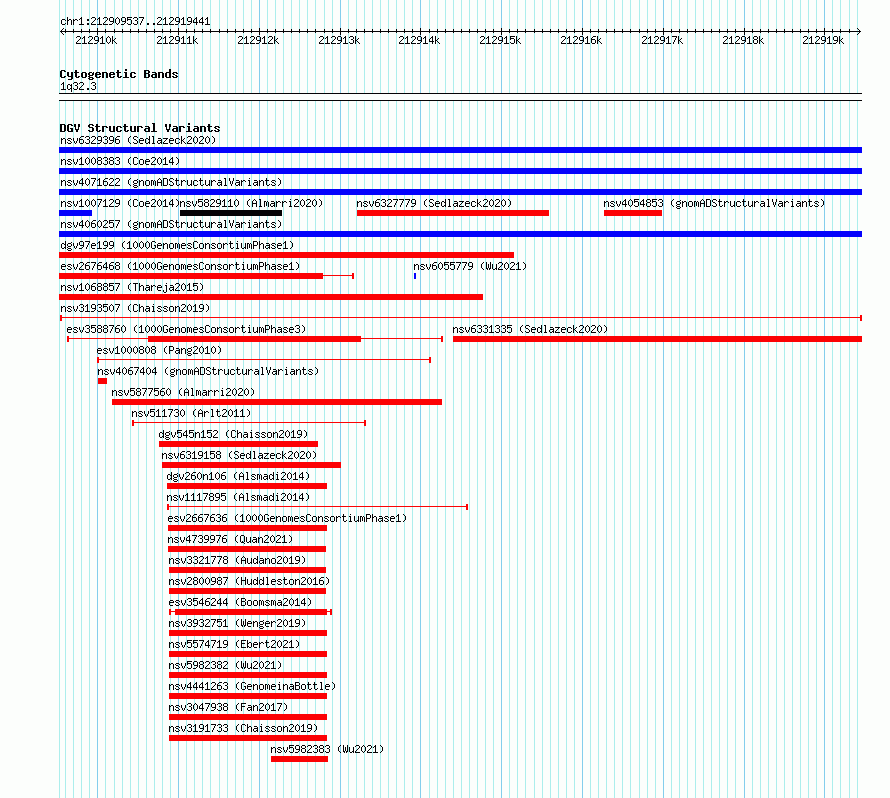Select the nsv3047938 (Fan2017) label

228,707
